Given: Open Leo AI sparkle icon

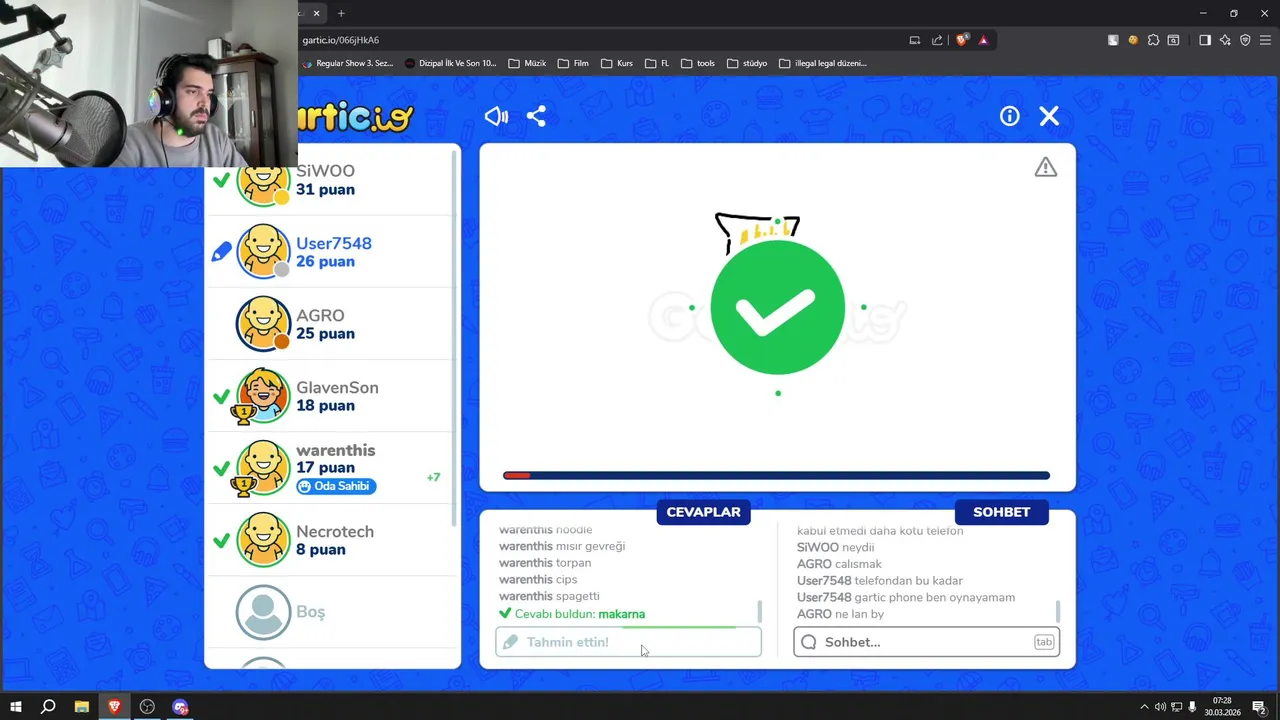Looking at the screenshot, I should tap(1225, 40).
